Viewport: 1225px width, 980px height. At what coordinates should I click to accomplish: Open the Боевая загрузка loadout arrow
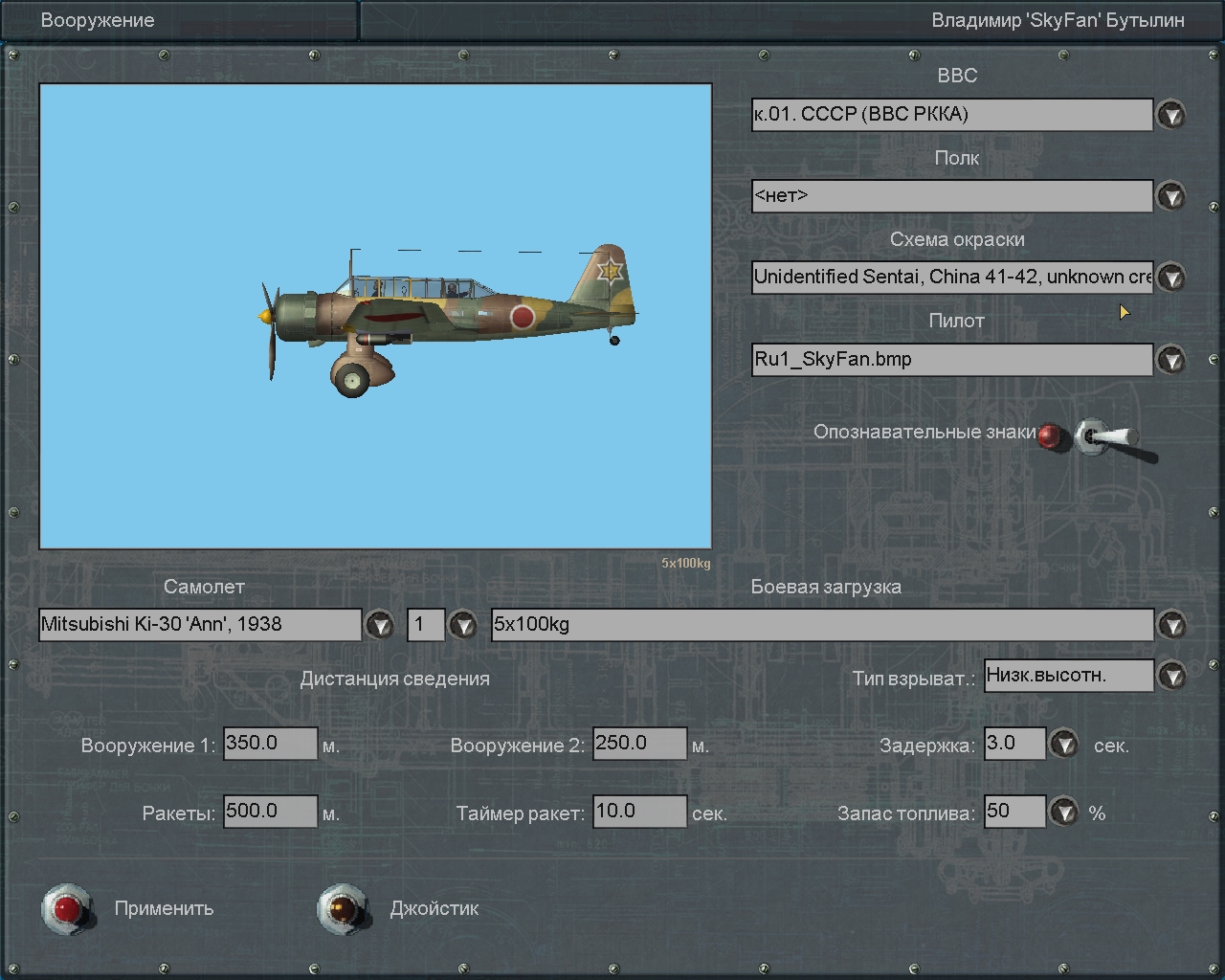click(1171, 625)
